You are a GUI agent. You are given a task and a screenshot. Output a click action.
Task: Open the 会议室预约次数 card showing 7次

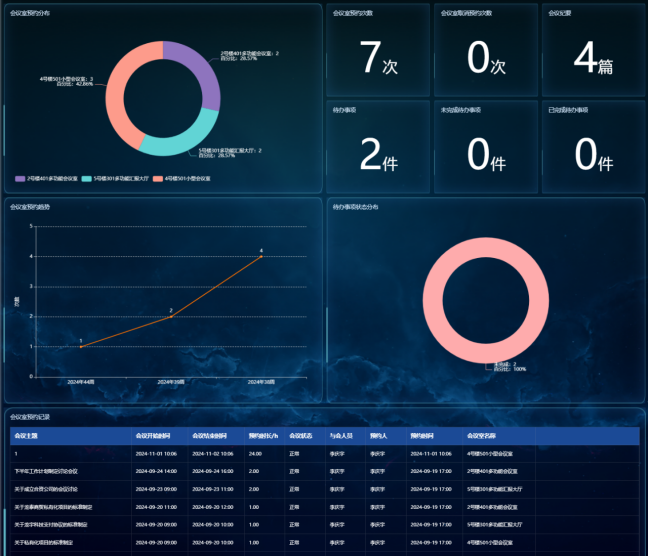tap(377, 50)
